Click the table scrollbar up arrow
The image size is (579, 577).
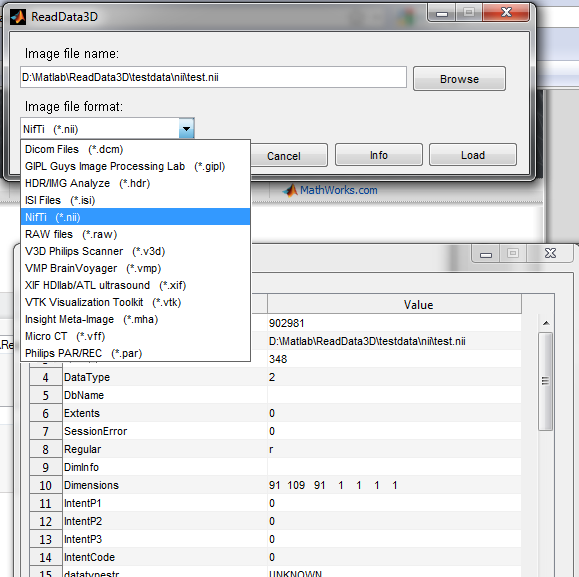546,323
